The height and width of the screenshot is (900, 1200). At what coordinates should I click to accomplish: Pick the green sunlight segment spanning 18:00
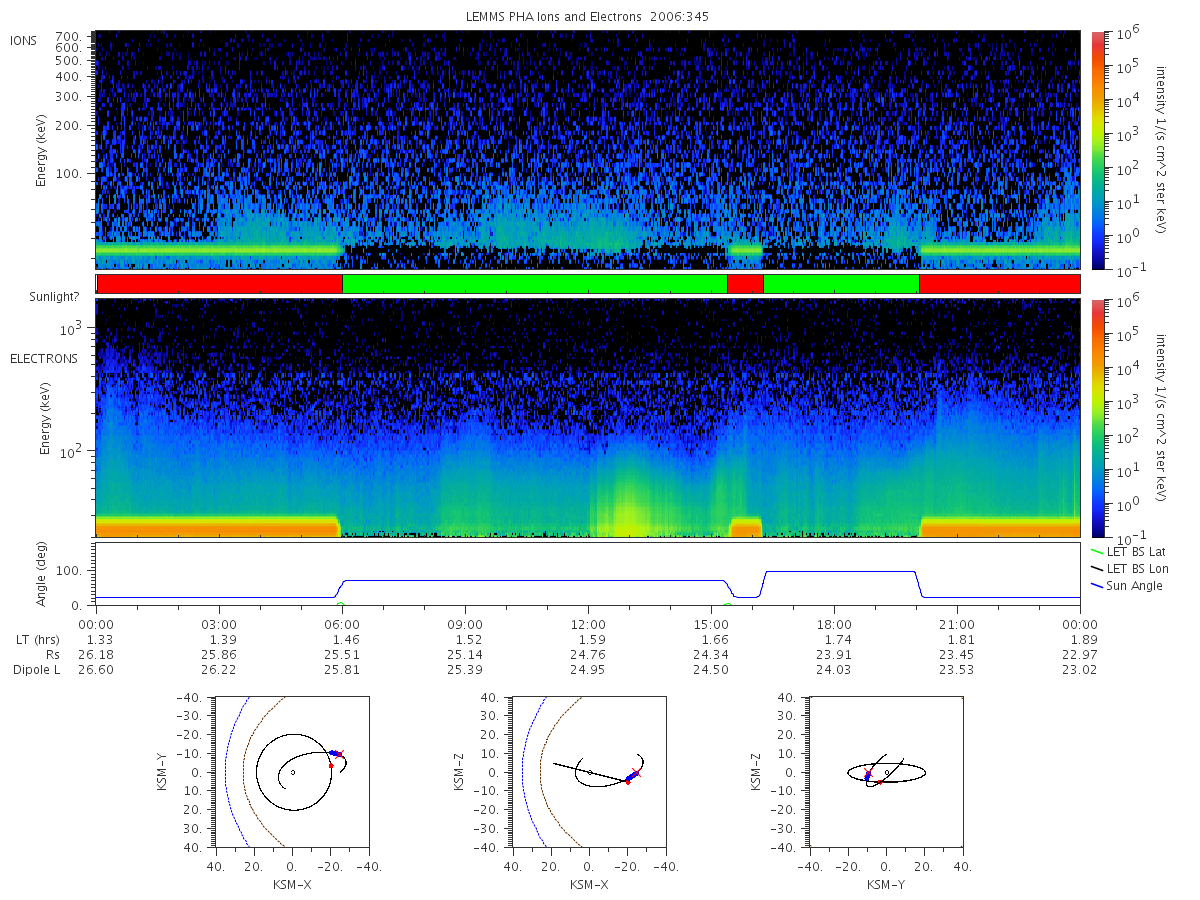click(x=841, y=284)
